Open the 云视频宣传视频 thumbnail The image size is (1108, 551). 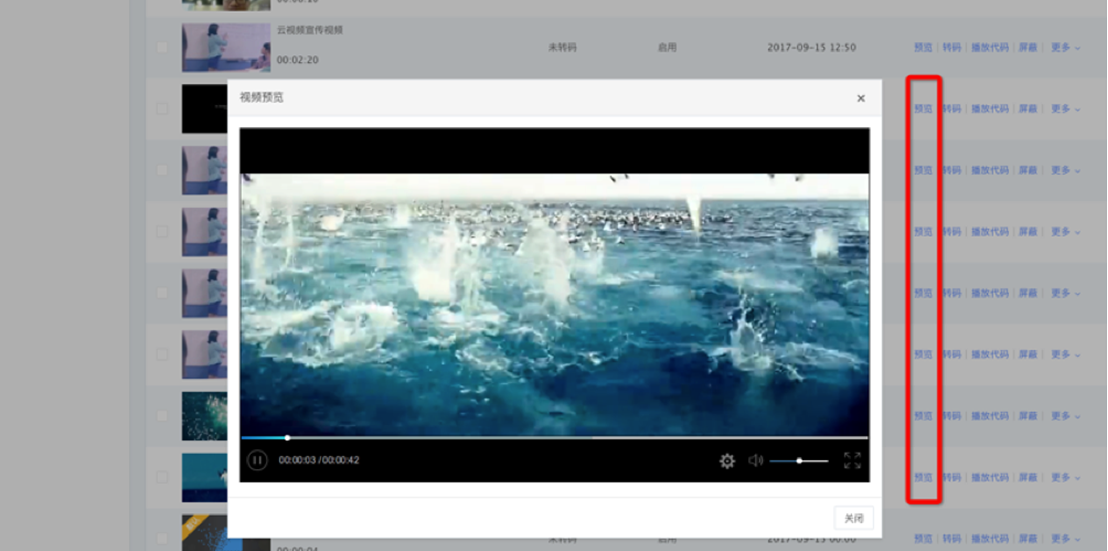[x=225, y=47]
